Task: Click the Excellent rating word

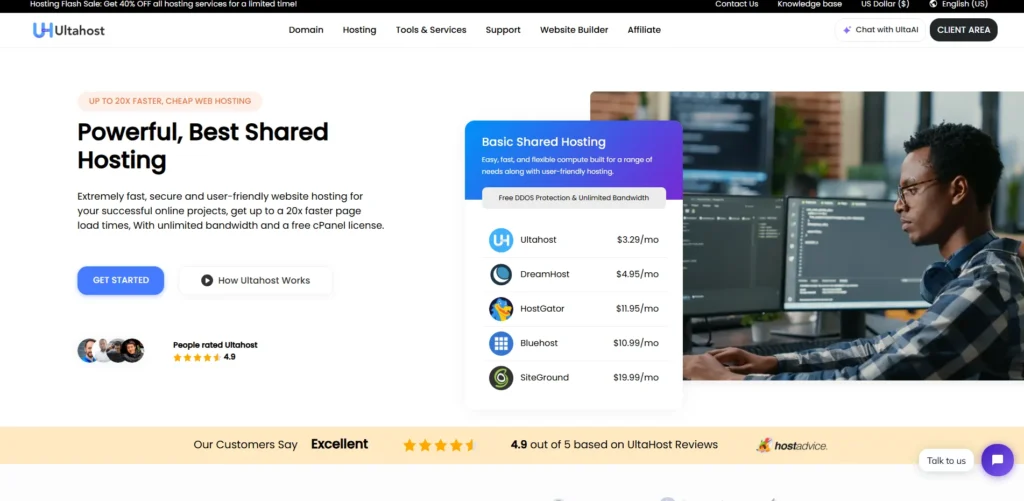Action: point(340,444)
